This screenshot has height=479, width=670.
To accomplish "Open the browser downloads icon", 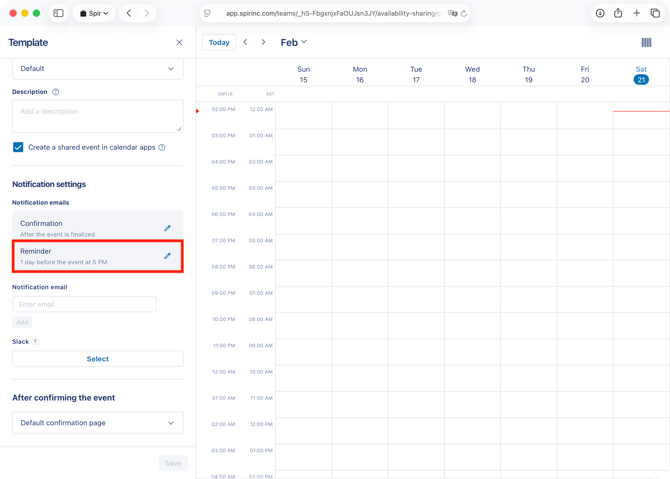I will click(600, 13).
